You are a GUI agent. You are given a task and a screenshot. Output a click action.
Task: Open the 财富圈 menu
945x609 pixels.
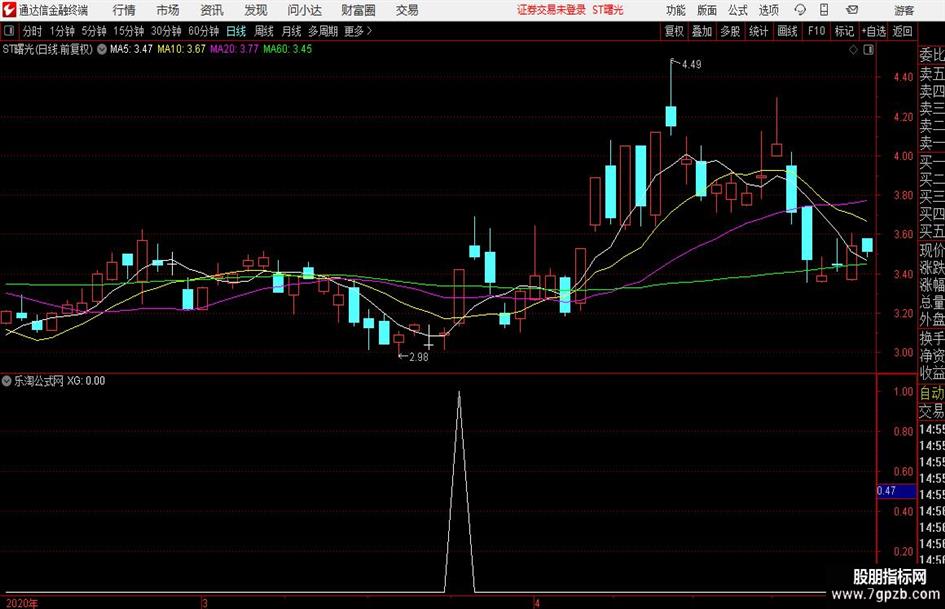[358, 10]
